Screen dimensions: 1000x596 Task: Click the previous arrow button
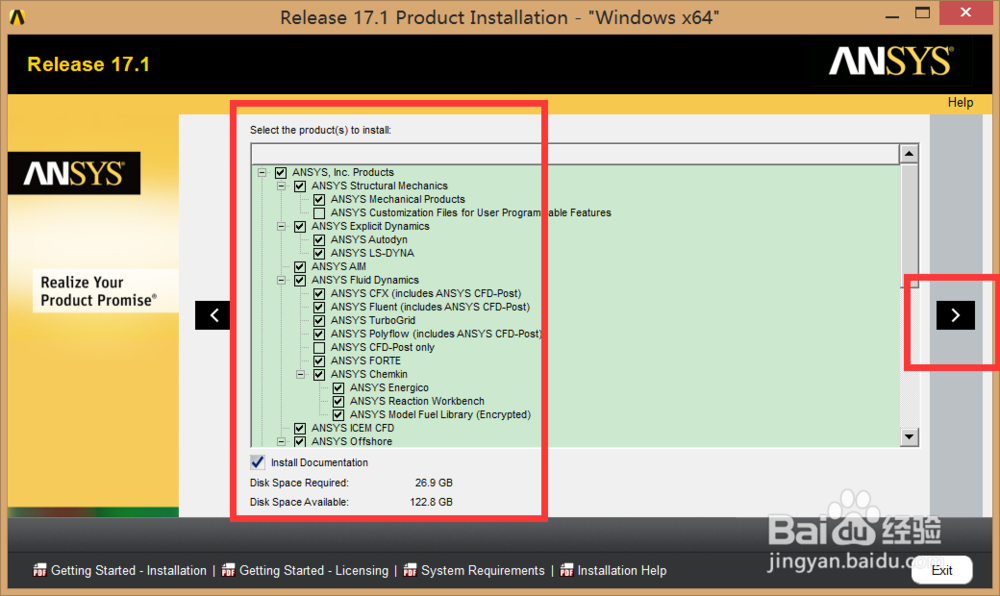(214, 315)
